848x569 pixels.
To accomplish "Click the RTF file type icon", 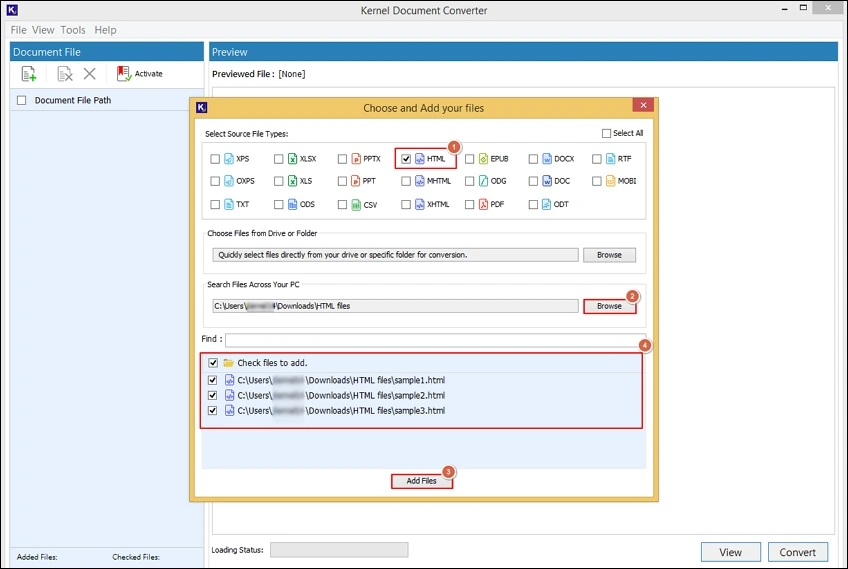I will [x=611, y=158].
